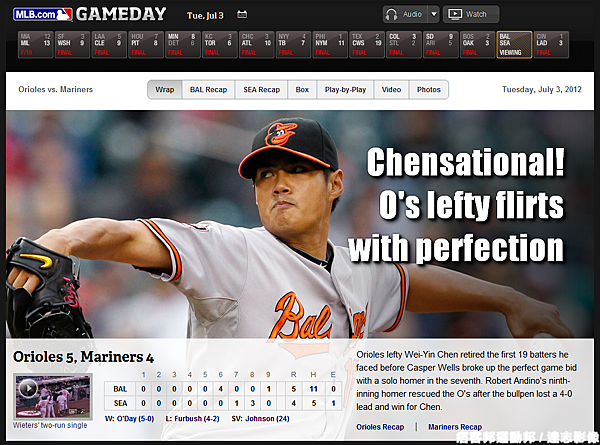Click the MLB.com logo
Viewport: 600px width, 445px height.
[42, 15]
